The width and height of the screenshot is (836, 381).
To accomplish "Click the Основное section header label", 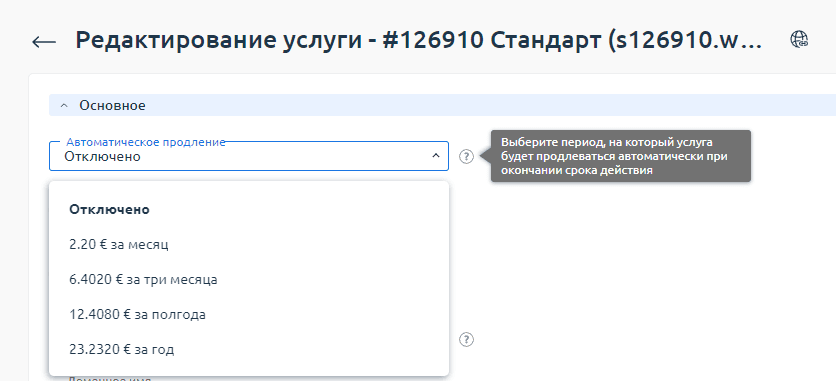I will pyautogui.click(x=112, y=106).
